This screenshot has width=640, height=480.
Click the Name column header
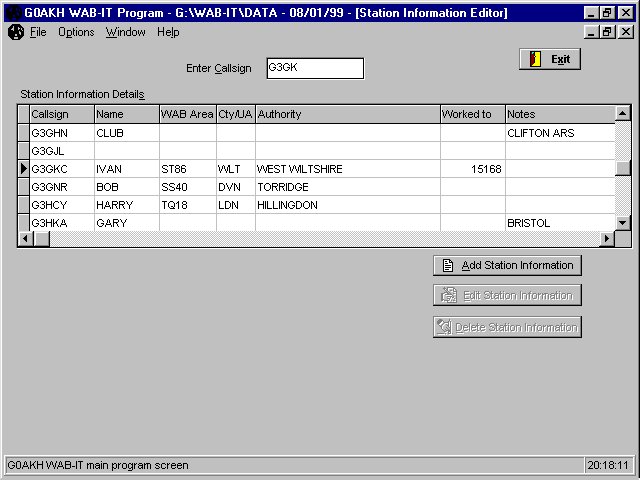coord(127,114)
